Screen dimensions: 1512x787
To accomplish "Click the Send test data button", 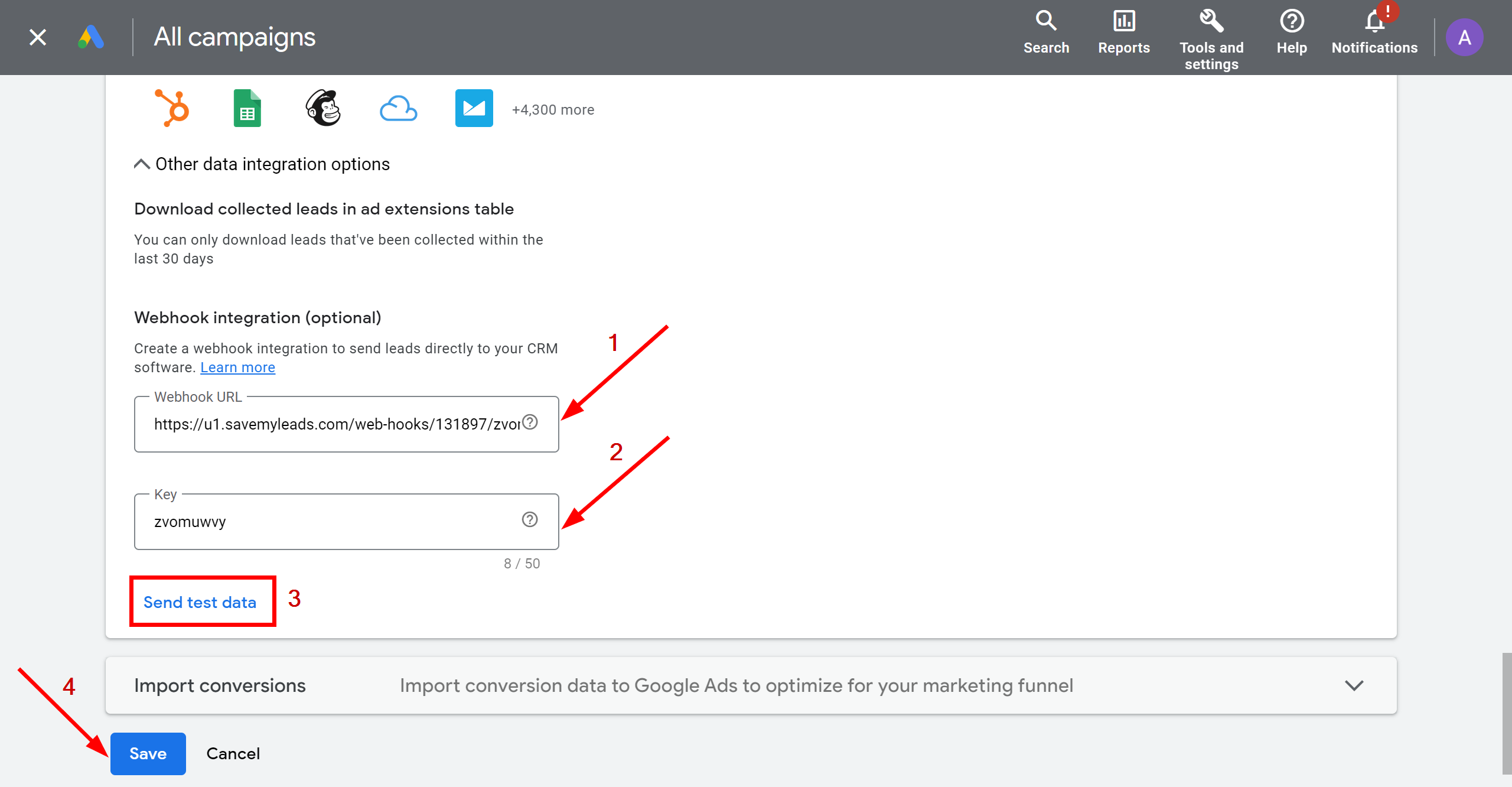I will click(x=199, y=602).
